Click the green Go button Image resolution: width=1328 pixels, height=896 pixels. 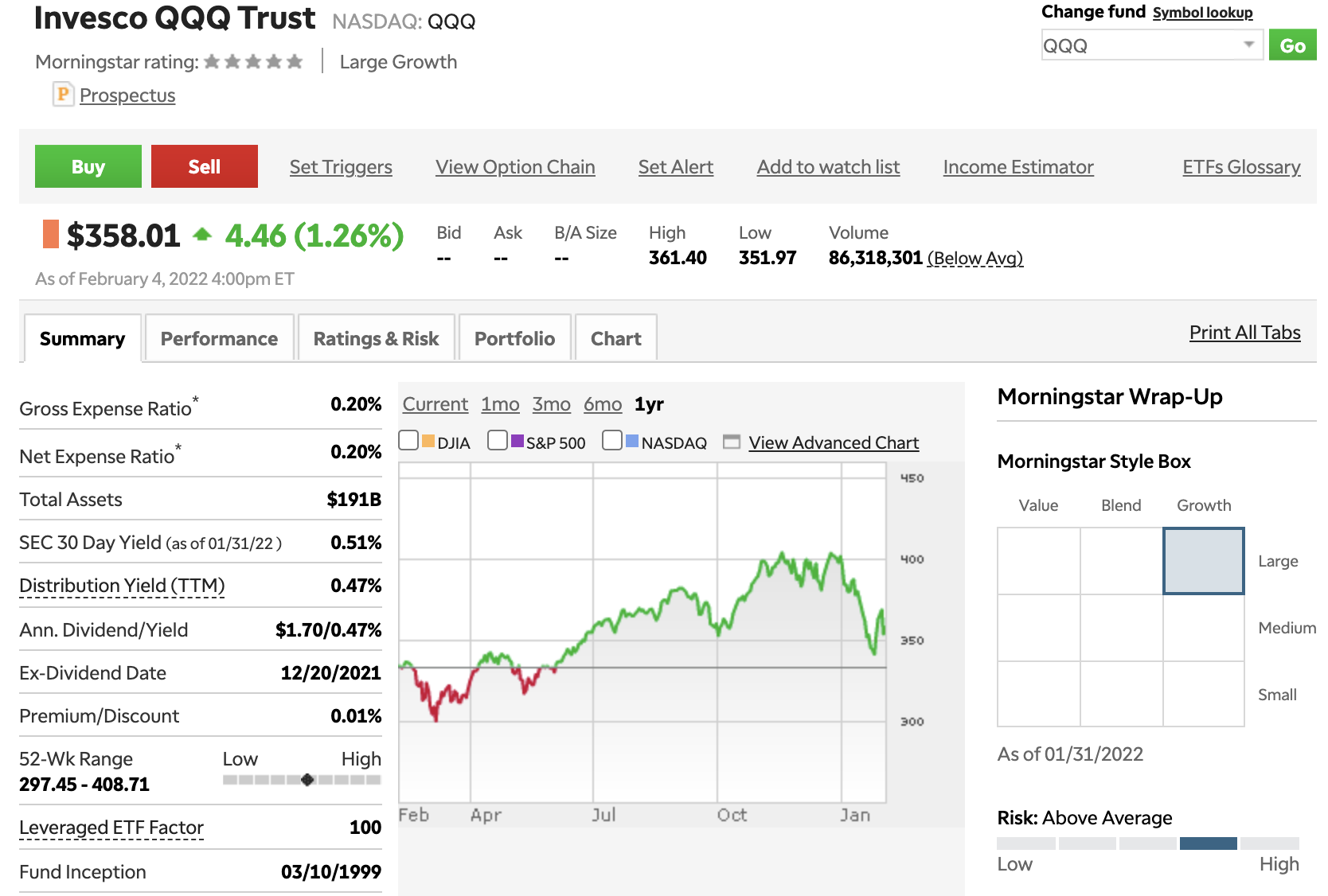tap(1292, 45)
